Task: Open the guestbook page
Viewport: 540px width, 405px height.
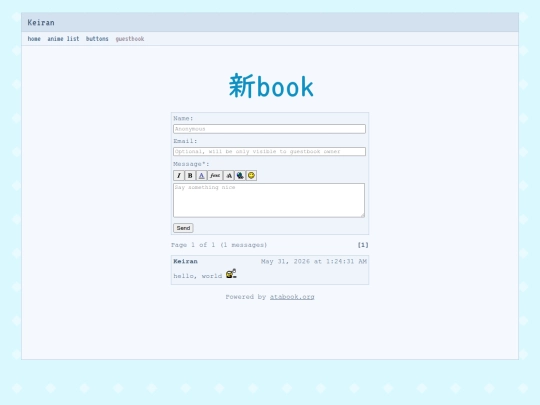Action: [x=130, y=39]
